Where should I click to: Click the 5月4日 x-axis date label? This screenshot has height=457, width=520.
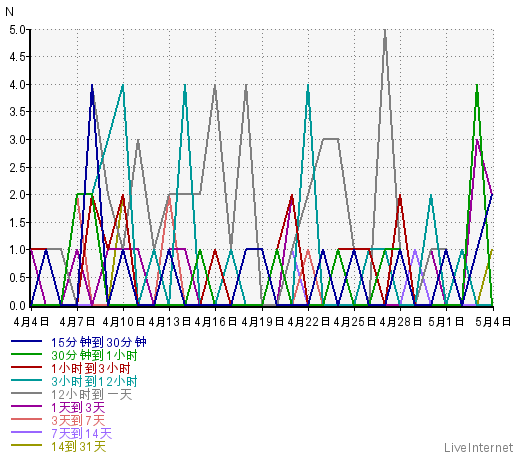pos(493,322)
